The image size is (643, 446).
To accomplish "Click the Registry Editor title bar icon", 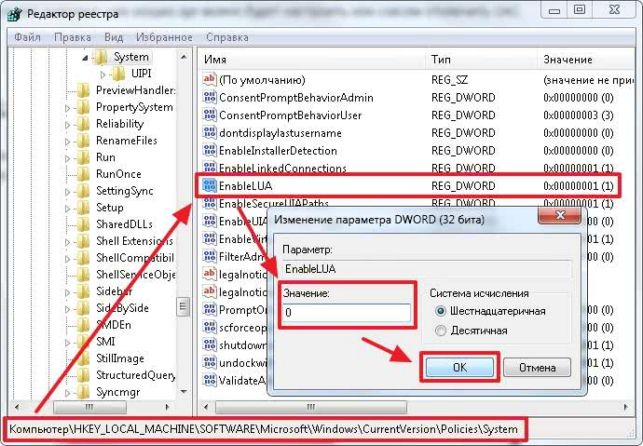I will click(x=14, y=14).
